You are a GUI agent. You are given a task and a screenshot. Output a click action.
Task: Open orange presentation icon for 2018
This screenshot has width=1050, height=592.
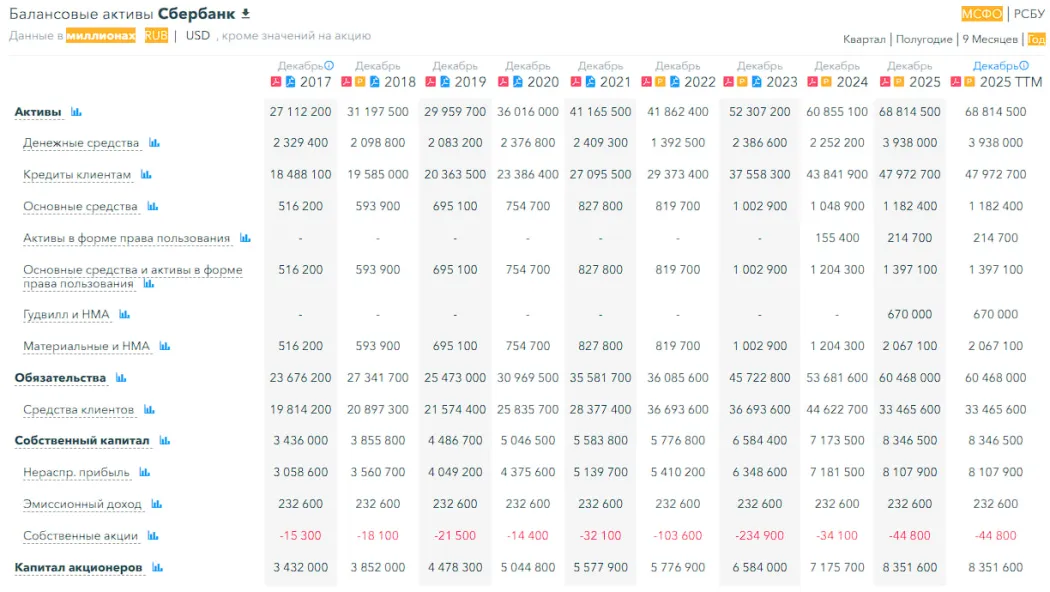tap(360, 82)
